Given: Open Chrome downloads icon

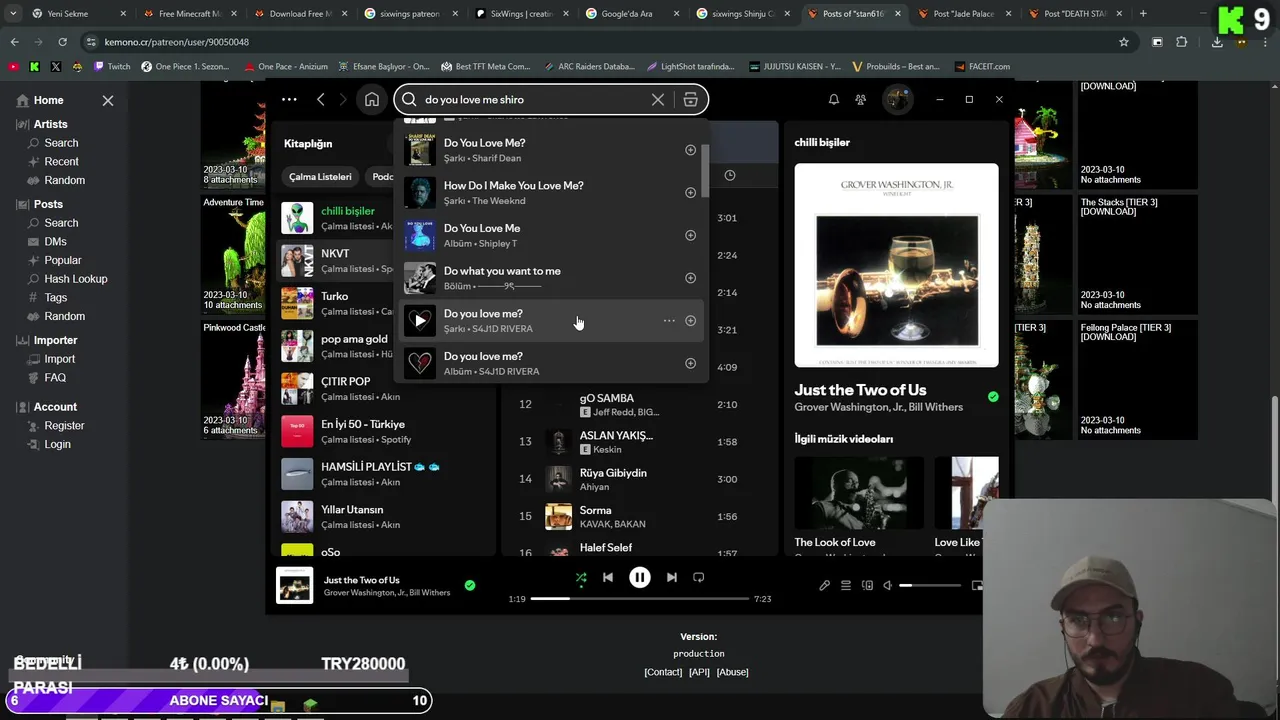Looking at the screenshot, I should [1217, 42].
